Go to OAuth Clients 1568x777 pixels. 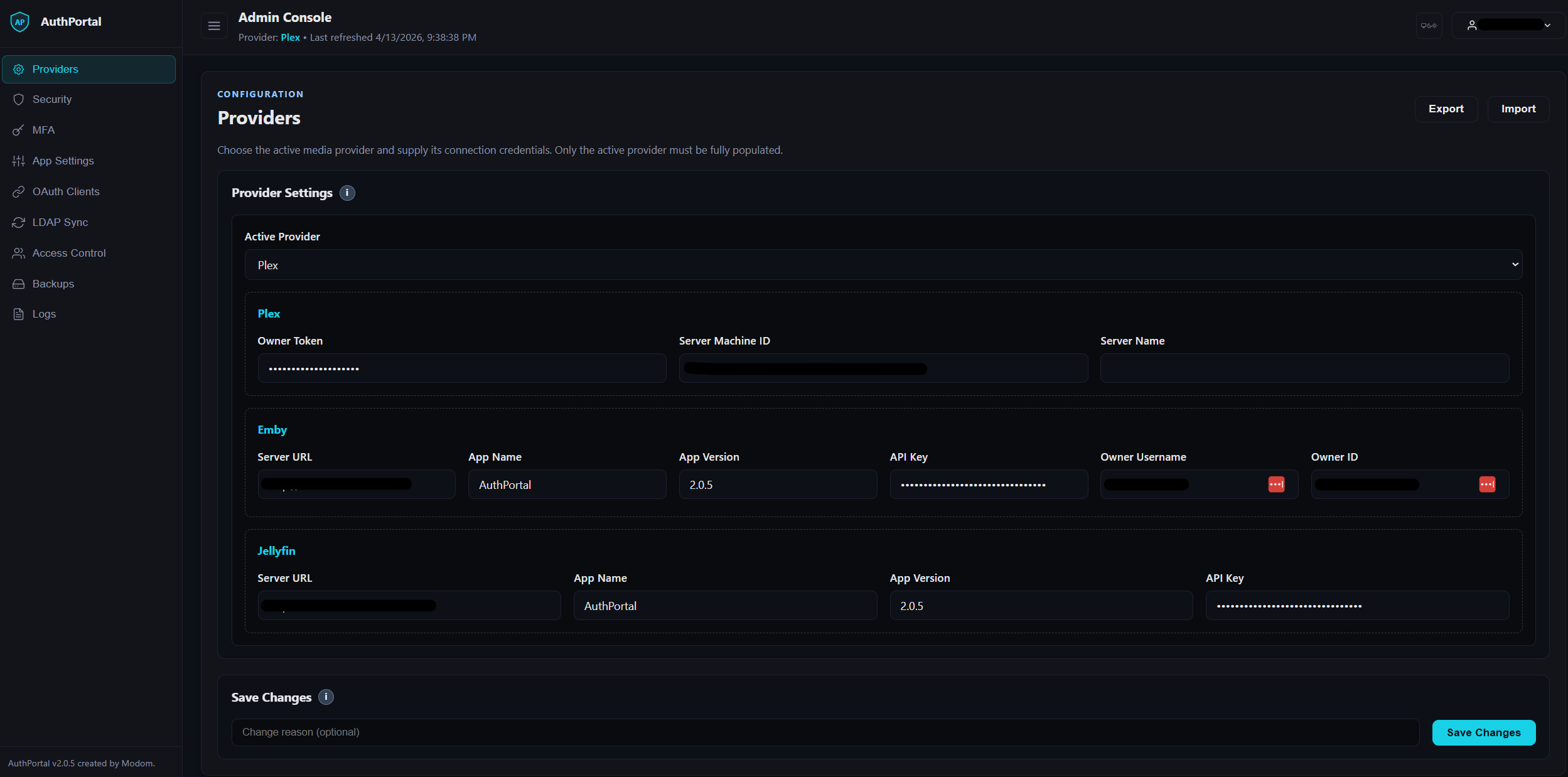[x=89, y=191]
